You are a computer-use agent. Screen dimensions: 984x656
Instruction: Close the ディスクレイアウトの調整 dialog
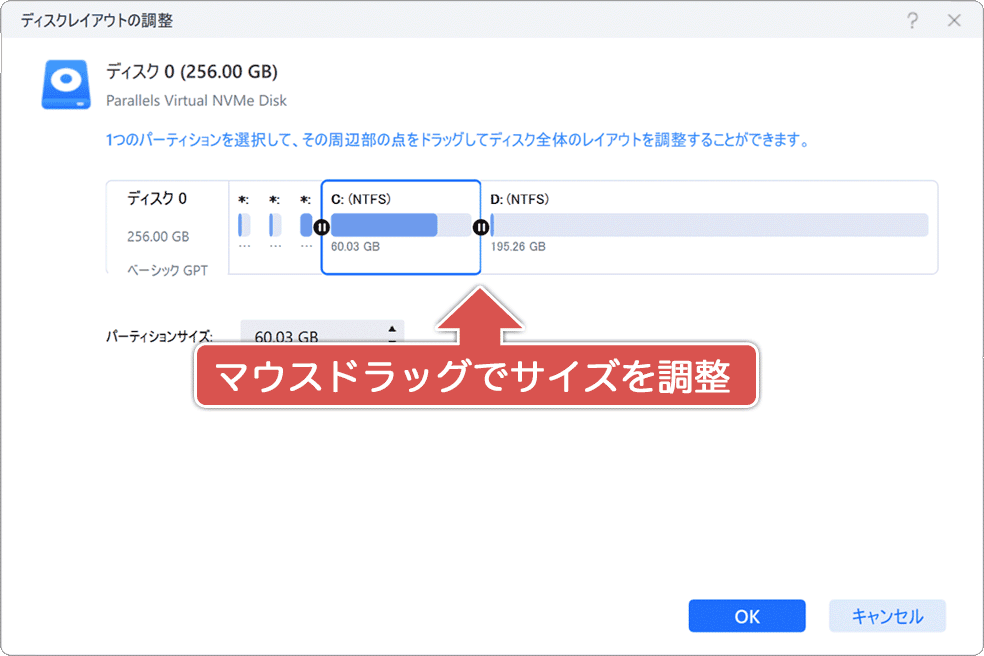[952, 19]
